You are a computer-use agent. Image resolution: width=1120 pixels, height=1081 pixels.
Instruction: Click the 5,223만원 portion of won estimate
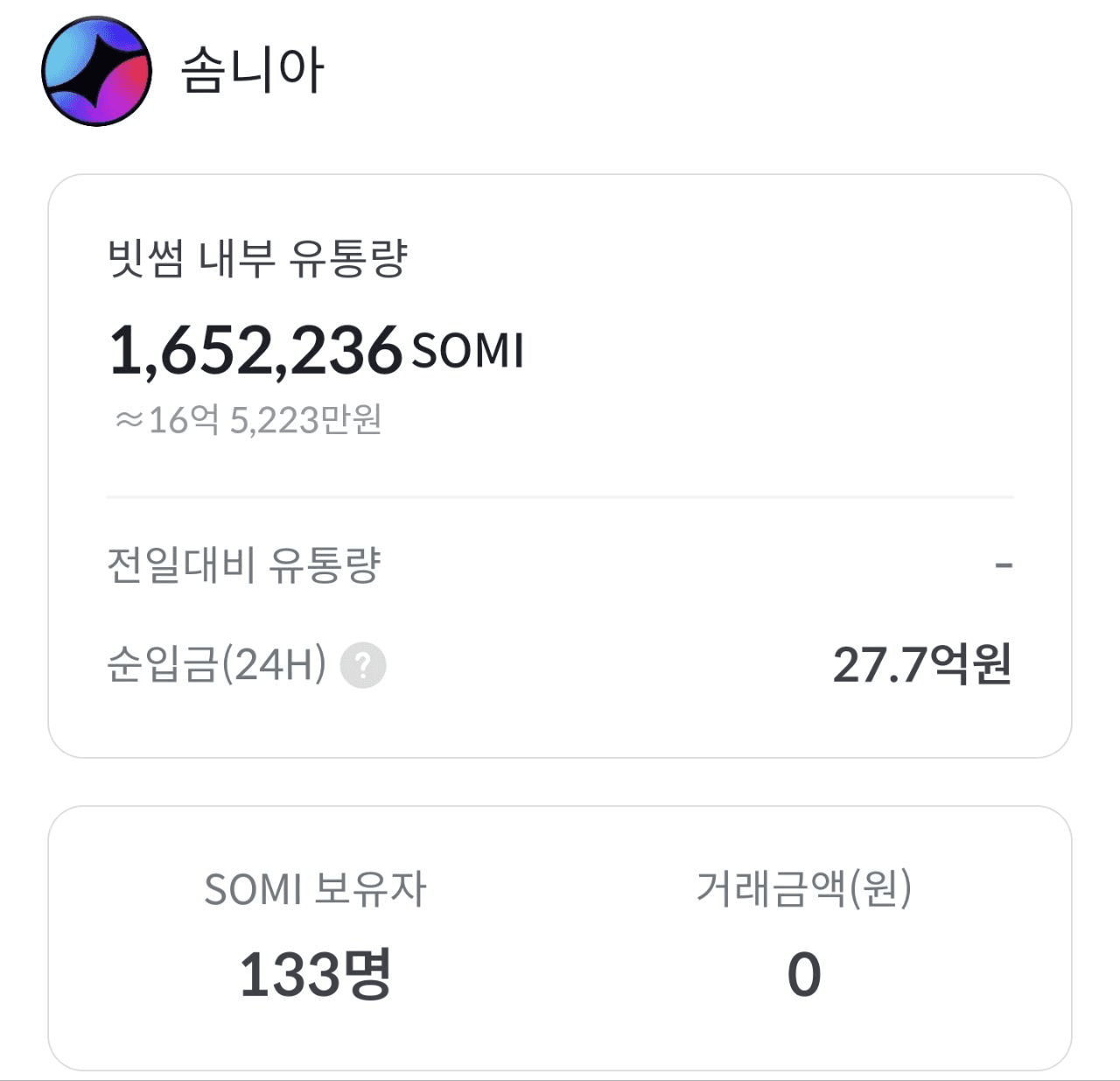[305, 421]
